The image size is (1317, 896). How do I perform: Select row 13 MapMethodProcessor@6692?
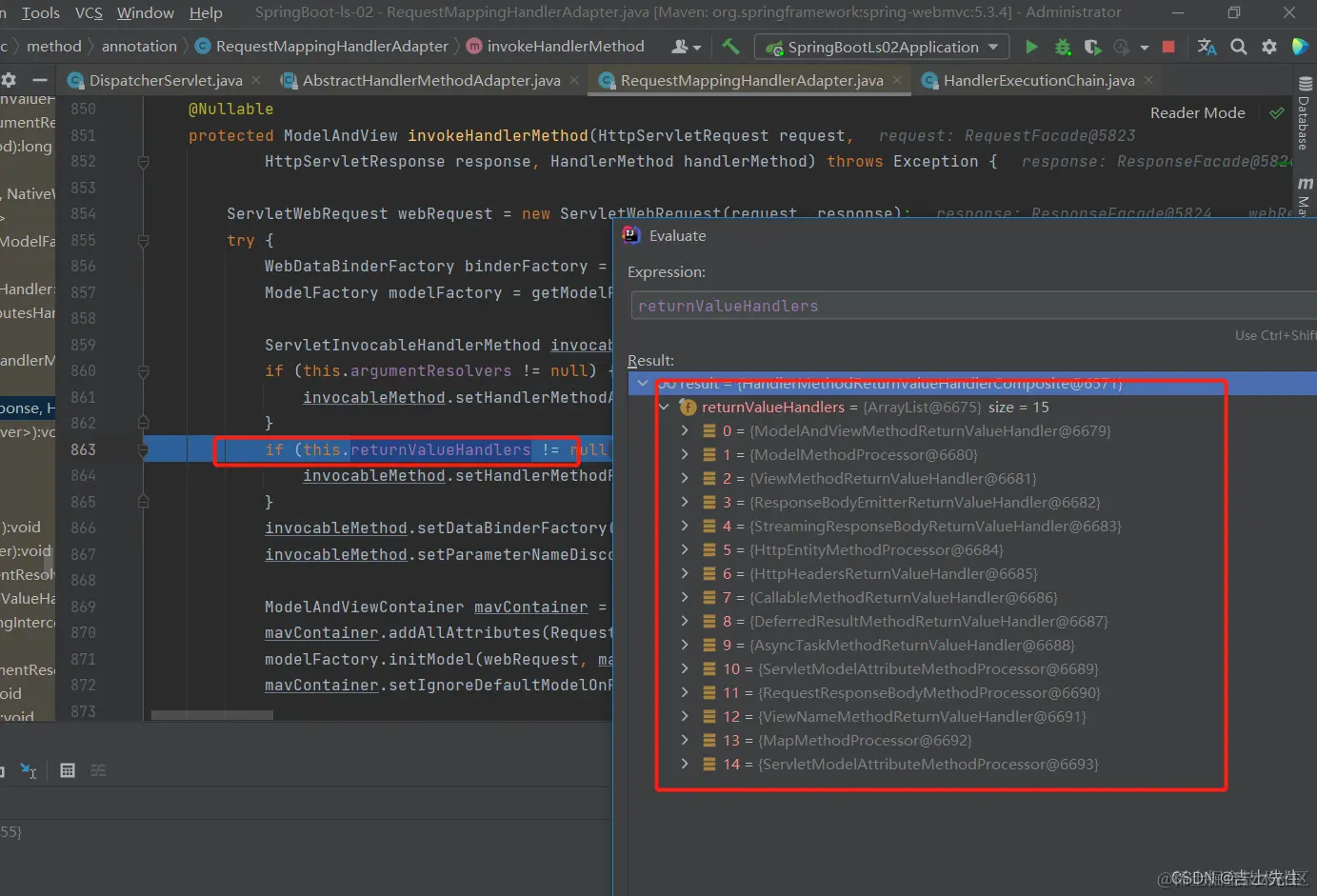point(971,740)
